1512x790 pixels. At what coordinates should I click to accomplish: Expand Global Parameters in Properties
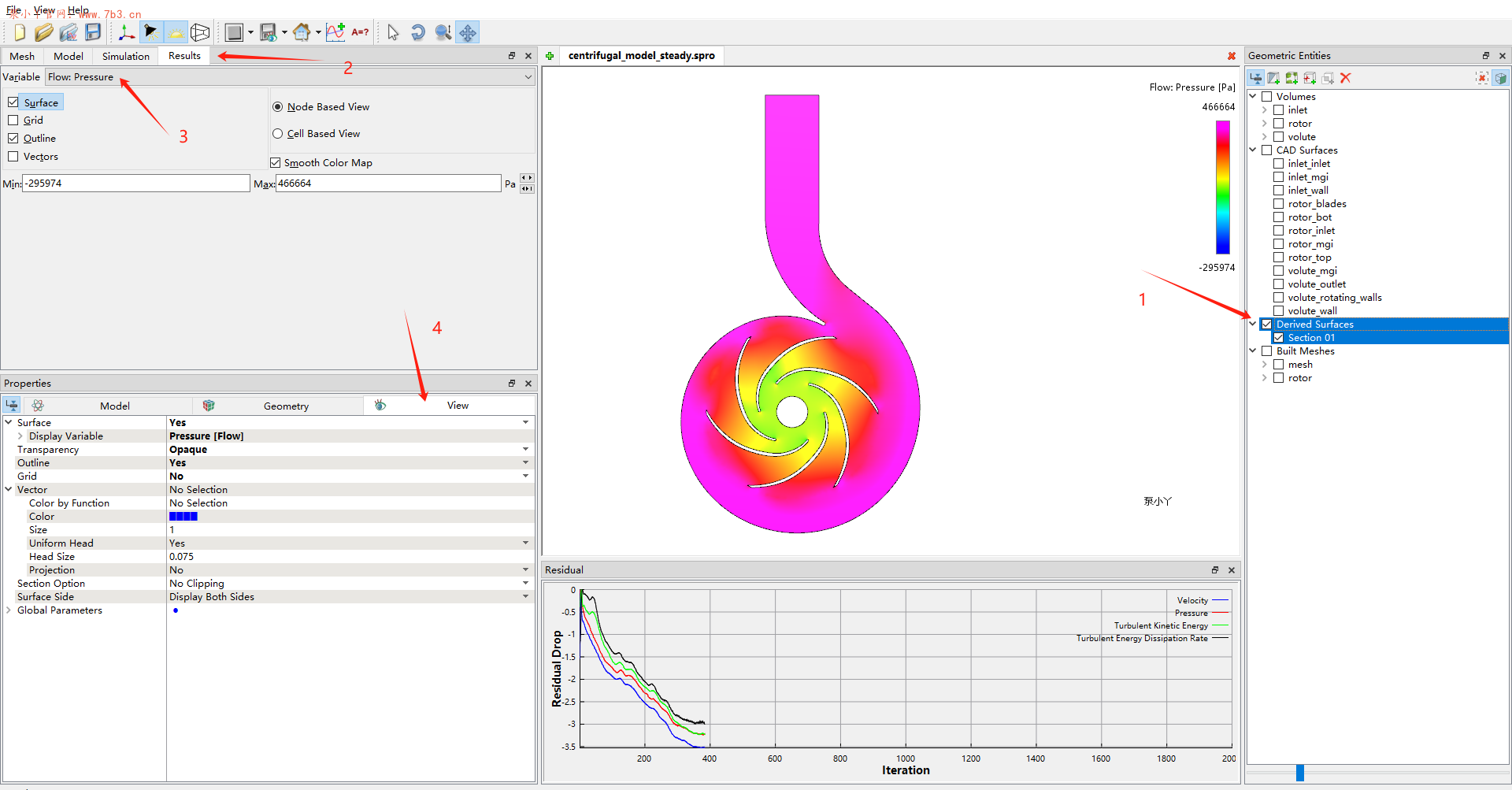[x=9, y=610]
